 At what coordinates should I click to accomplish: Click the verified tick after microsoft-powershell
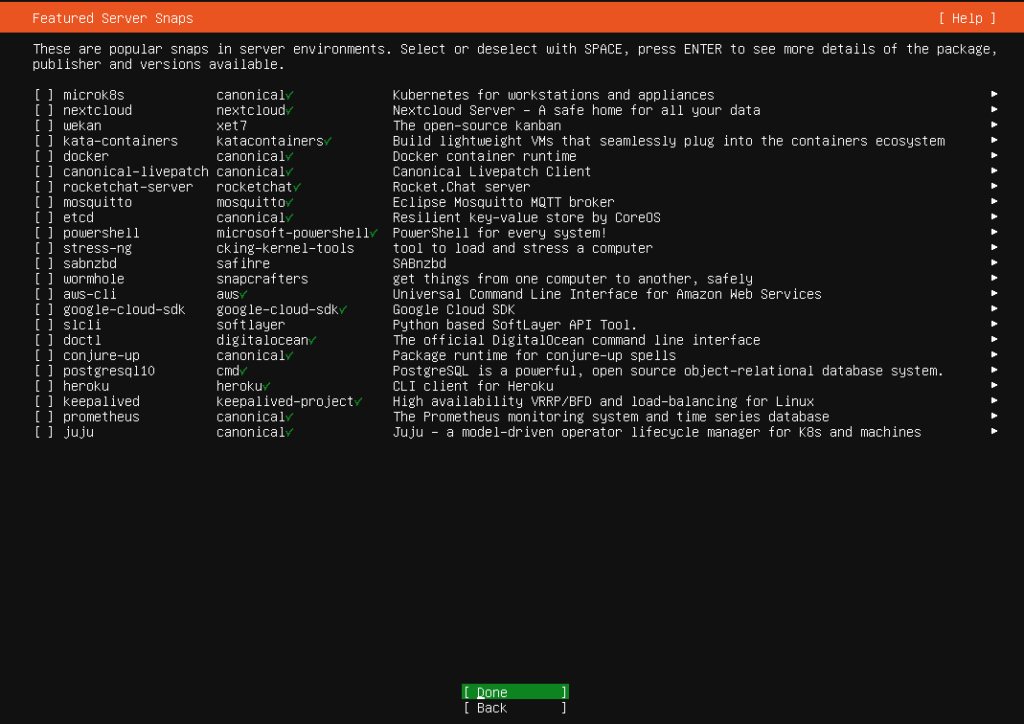(373, 233)
